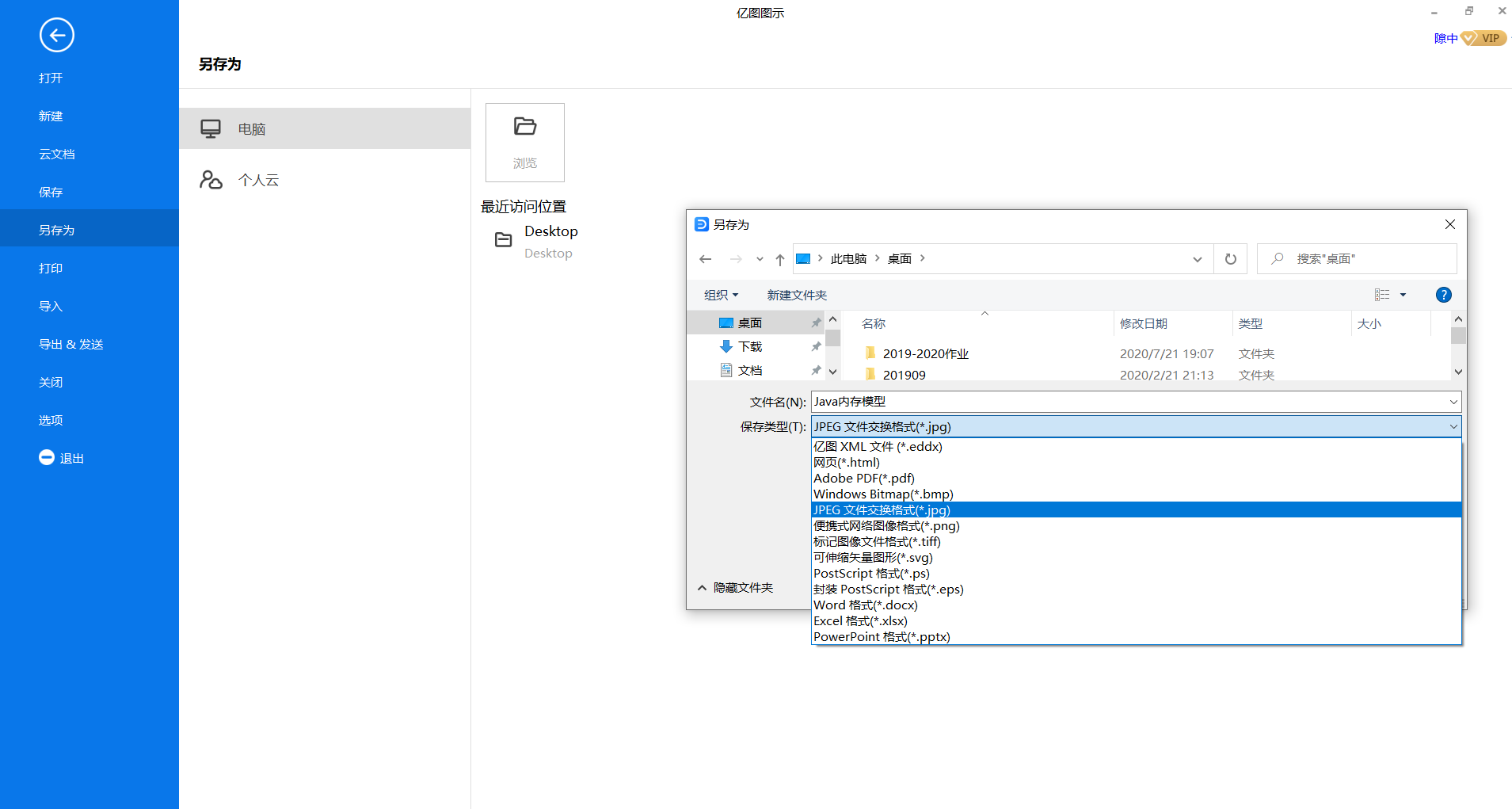Select 标记图像文件格式(*.tiff) option

tap(1137, 541)
